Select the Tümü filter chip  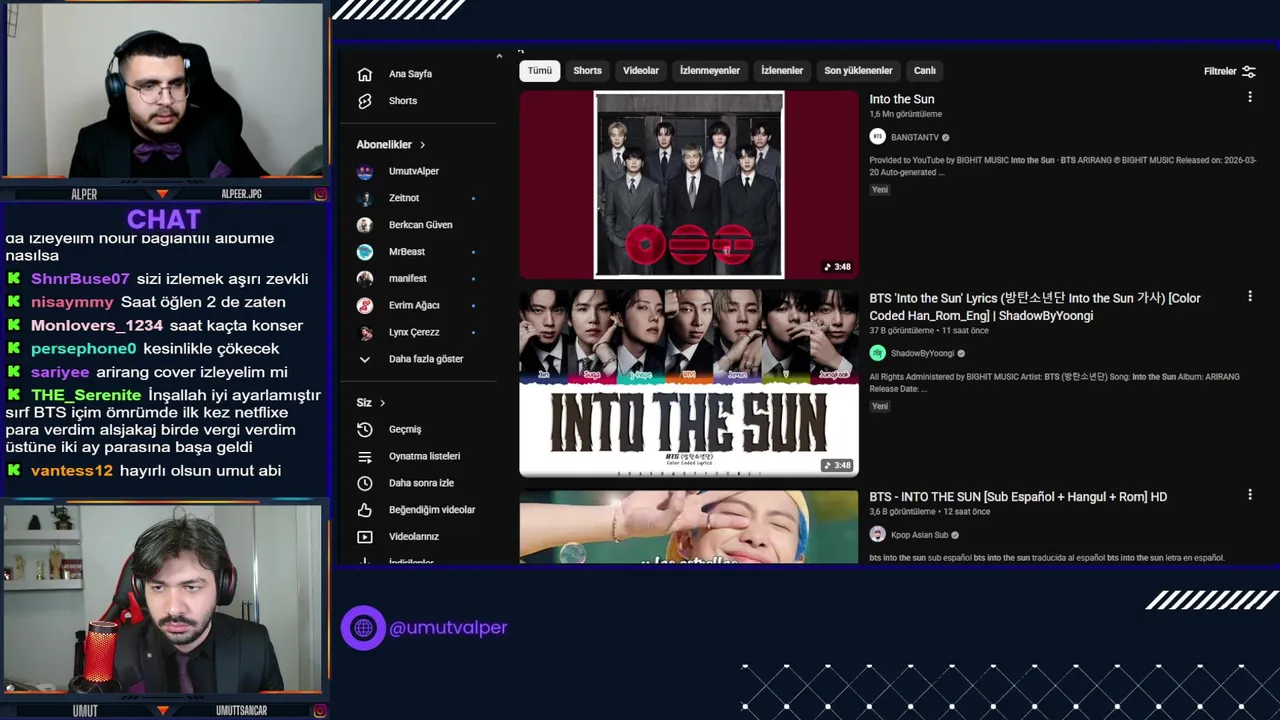[540, 71]
